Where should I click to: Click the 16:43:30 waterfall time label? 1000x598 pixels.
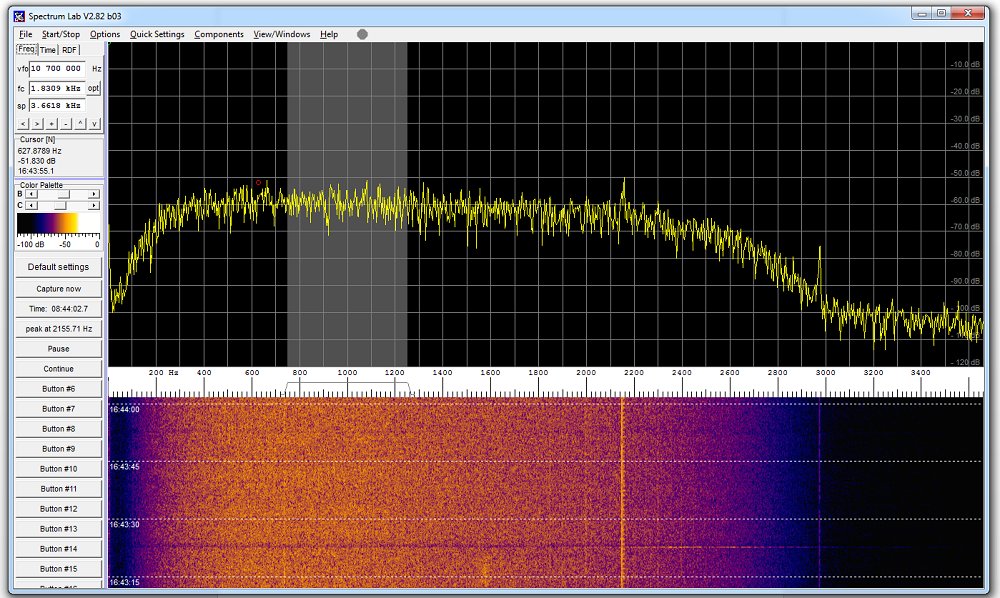124,525
